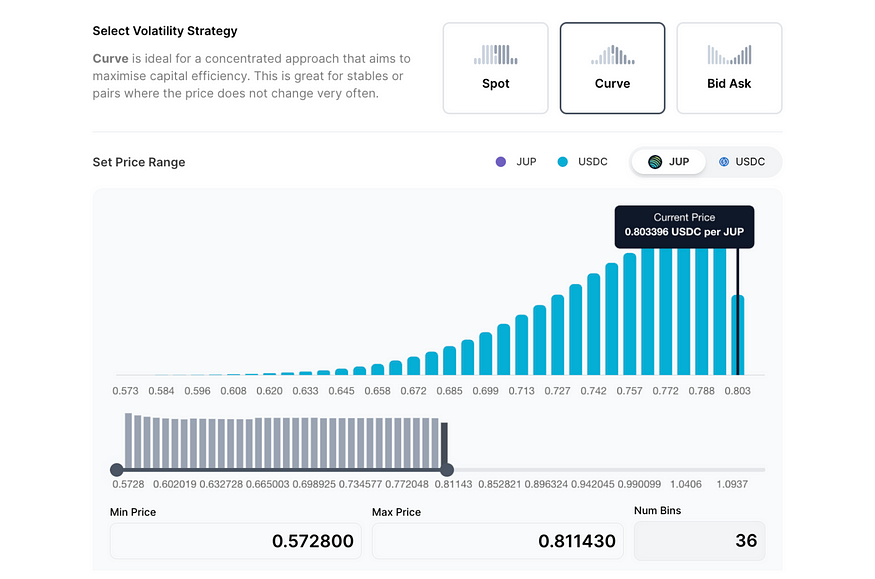Screen dimensions: 875x579
Task: Click the 0.633 axis label
Action: 305,391
